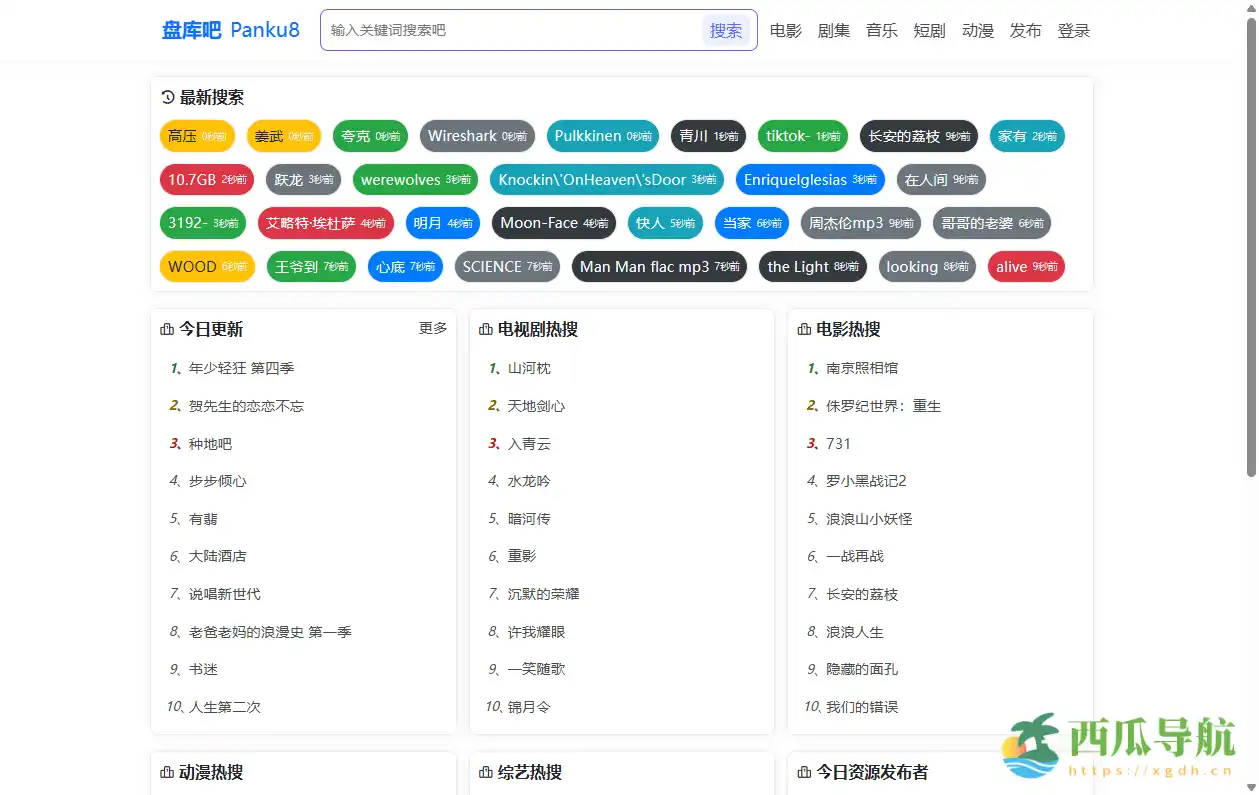Click the 登录 link
Image resolution: width=1259 pixels, height=795 pixels.
coord(1073,30)
